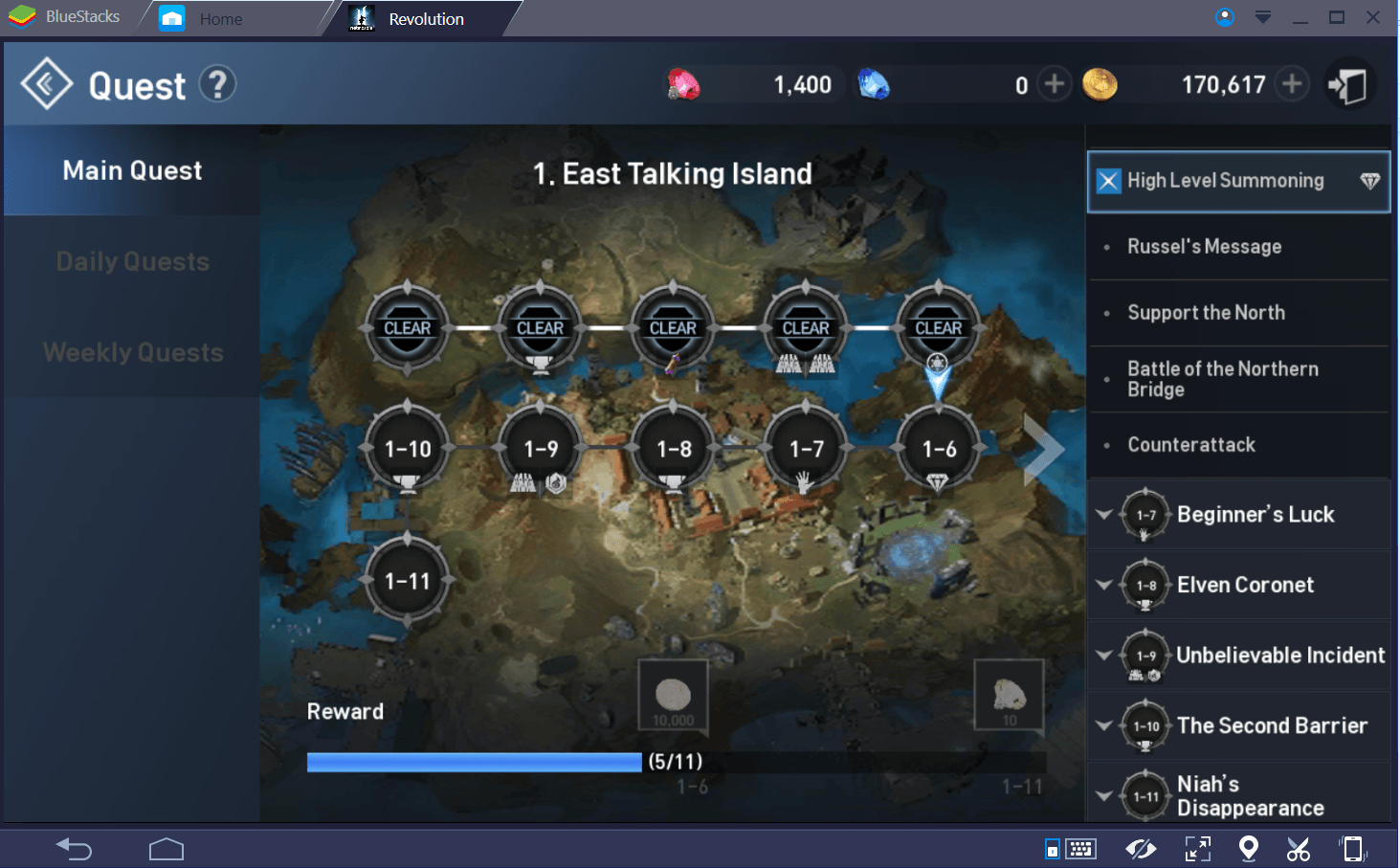Click the 10,000 reward box at 1-6
The width and height of the screenshot is (1400, 868).
point(673,697)
